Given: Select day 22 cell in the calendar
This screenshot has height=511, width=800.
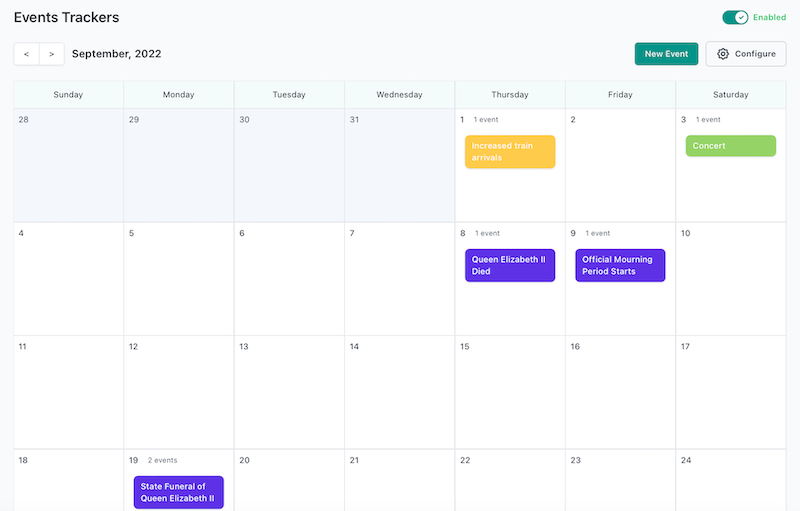Looking at the screenshot, I should coord(510,480).
